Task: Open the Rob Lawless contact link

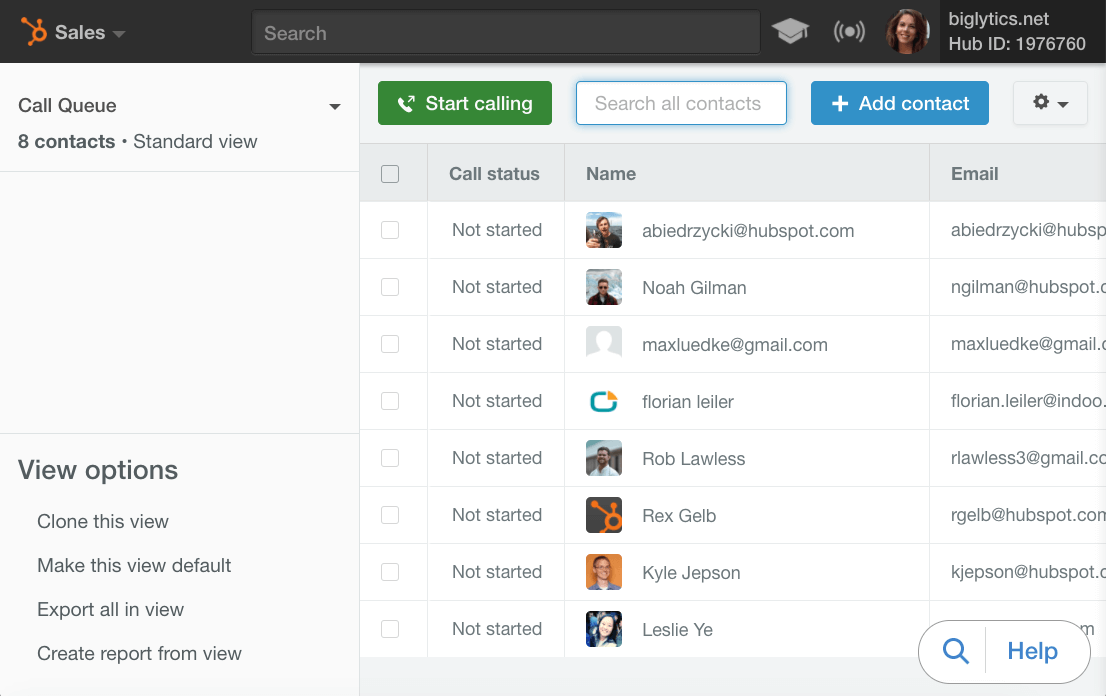Action: click(693, 459)
